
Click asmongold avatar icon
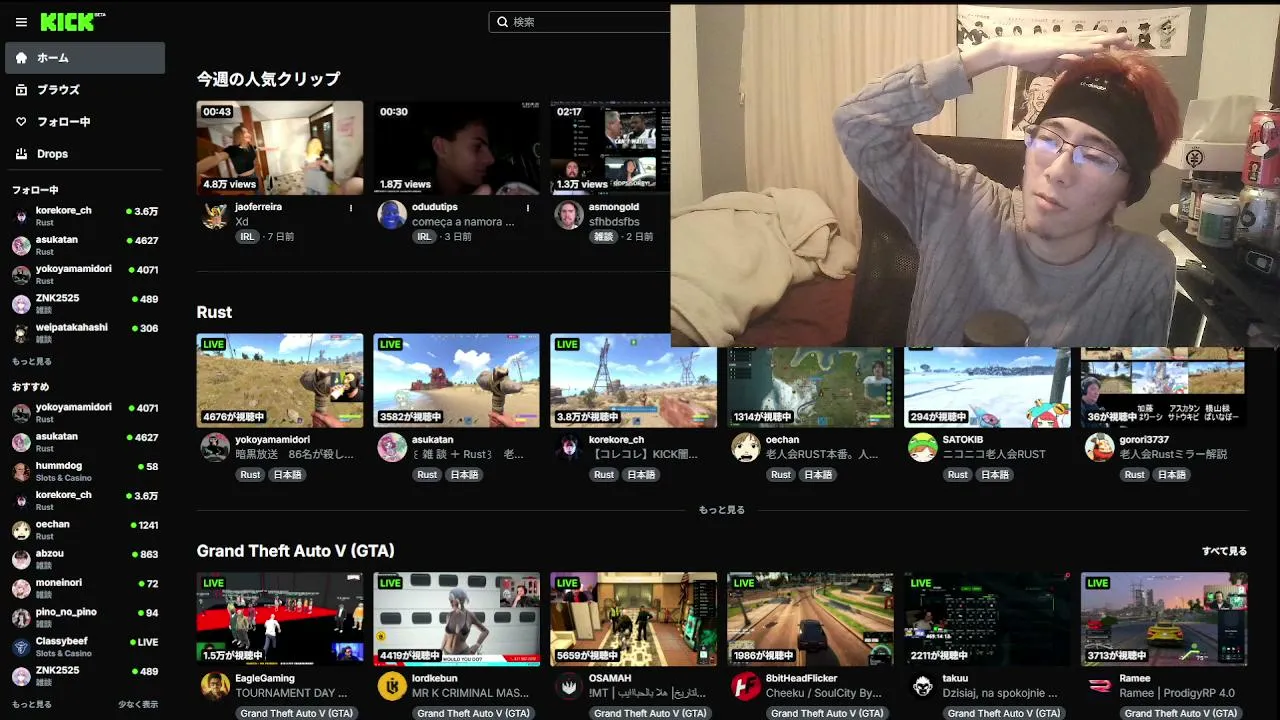click(x=569, y=215)
